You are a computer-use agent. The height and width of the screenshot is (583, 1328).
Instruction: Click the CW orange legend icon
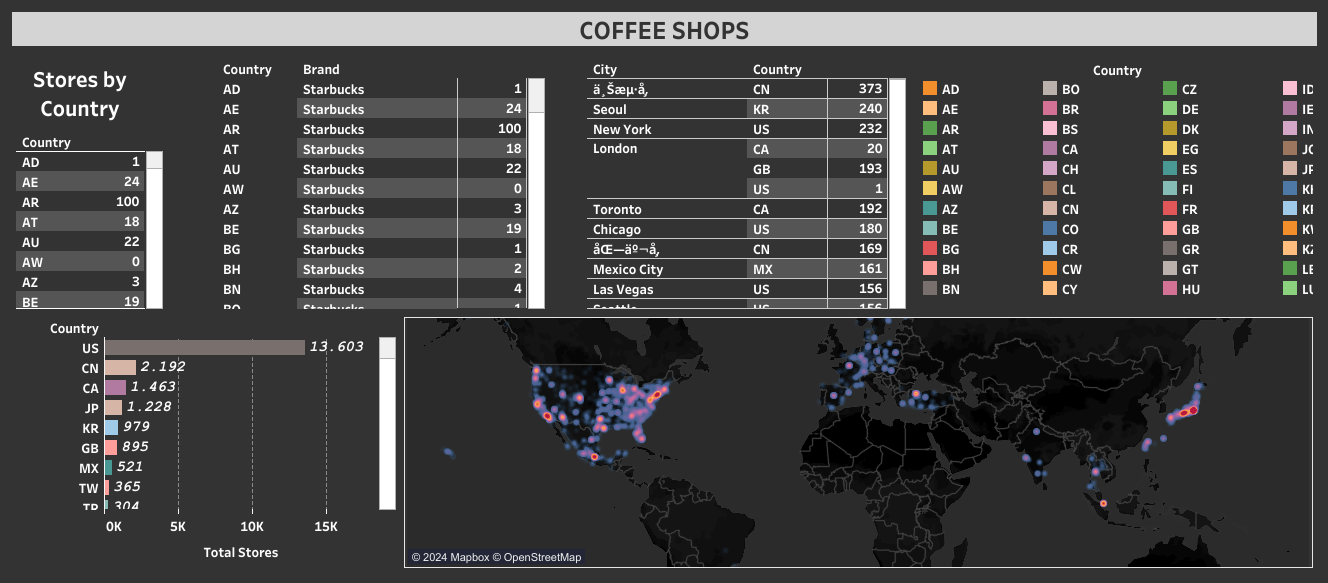point(1050,269)
